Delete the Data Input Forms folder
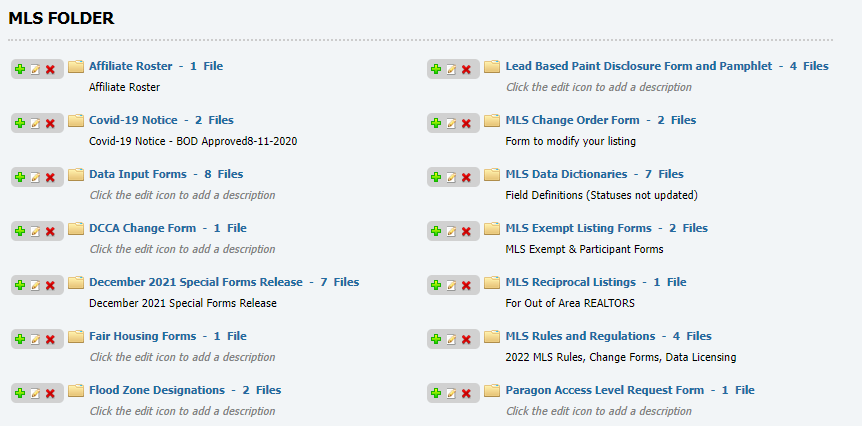The width and height of the screenshot is (862, 426). pos(50,177)
